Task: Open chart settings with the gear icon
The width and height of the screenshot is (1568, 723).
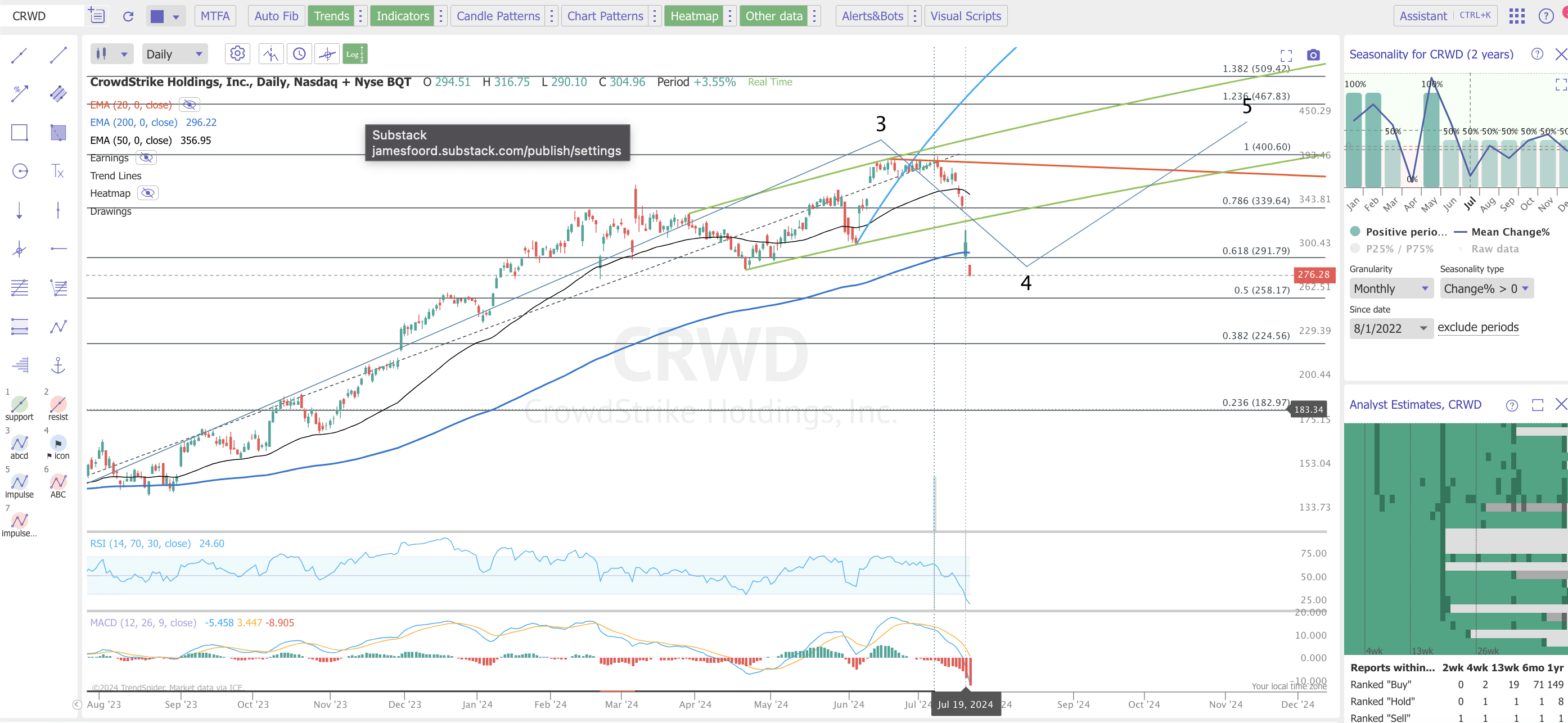Action: (x=237, y=53)
